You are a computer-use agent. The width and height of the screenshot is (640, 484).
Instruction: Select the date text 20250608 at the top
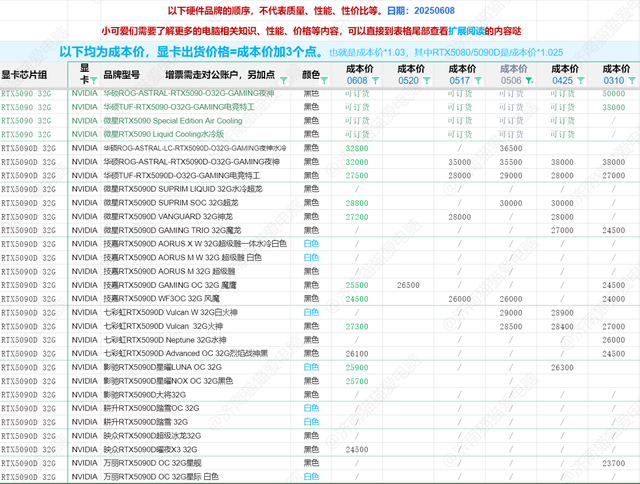coord(434,11)
